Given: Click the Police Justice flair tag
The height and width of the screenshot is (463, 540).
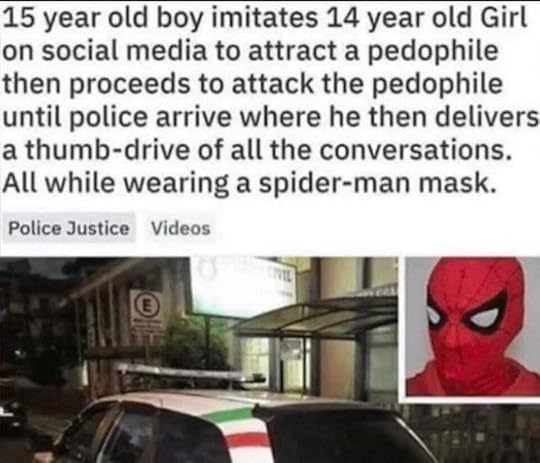Looking at the screenshot, I should coord(69,228).
